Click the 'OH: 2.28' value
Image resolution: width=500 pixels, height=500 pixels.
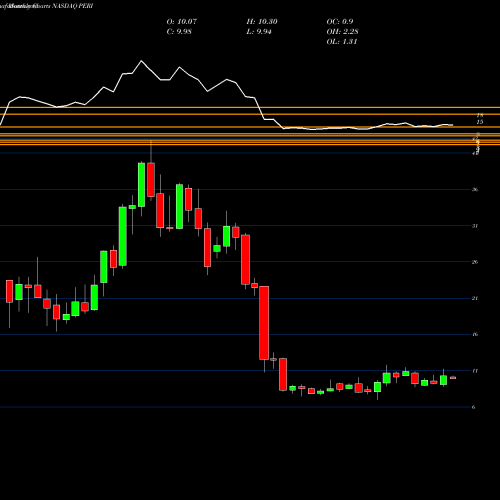click(342, 32)
